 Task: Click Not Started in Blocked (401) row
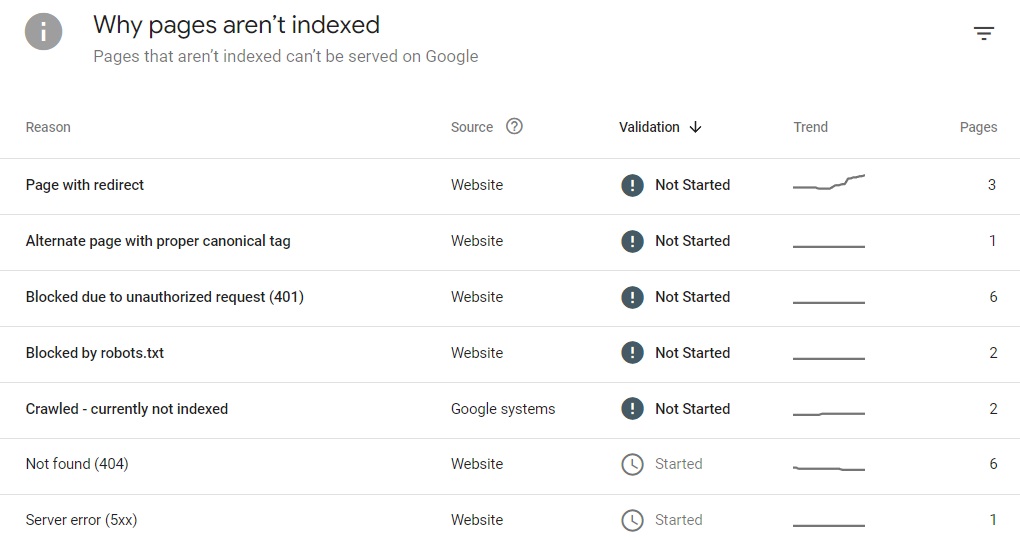pos(693,297)
